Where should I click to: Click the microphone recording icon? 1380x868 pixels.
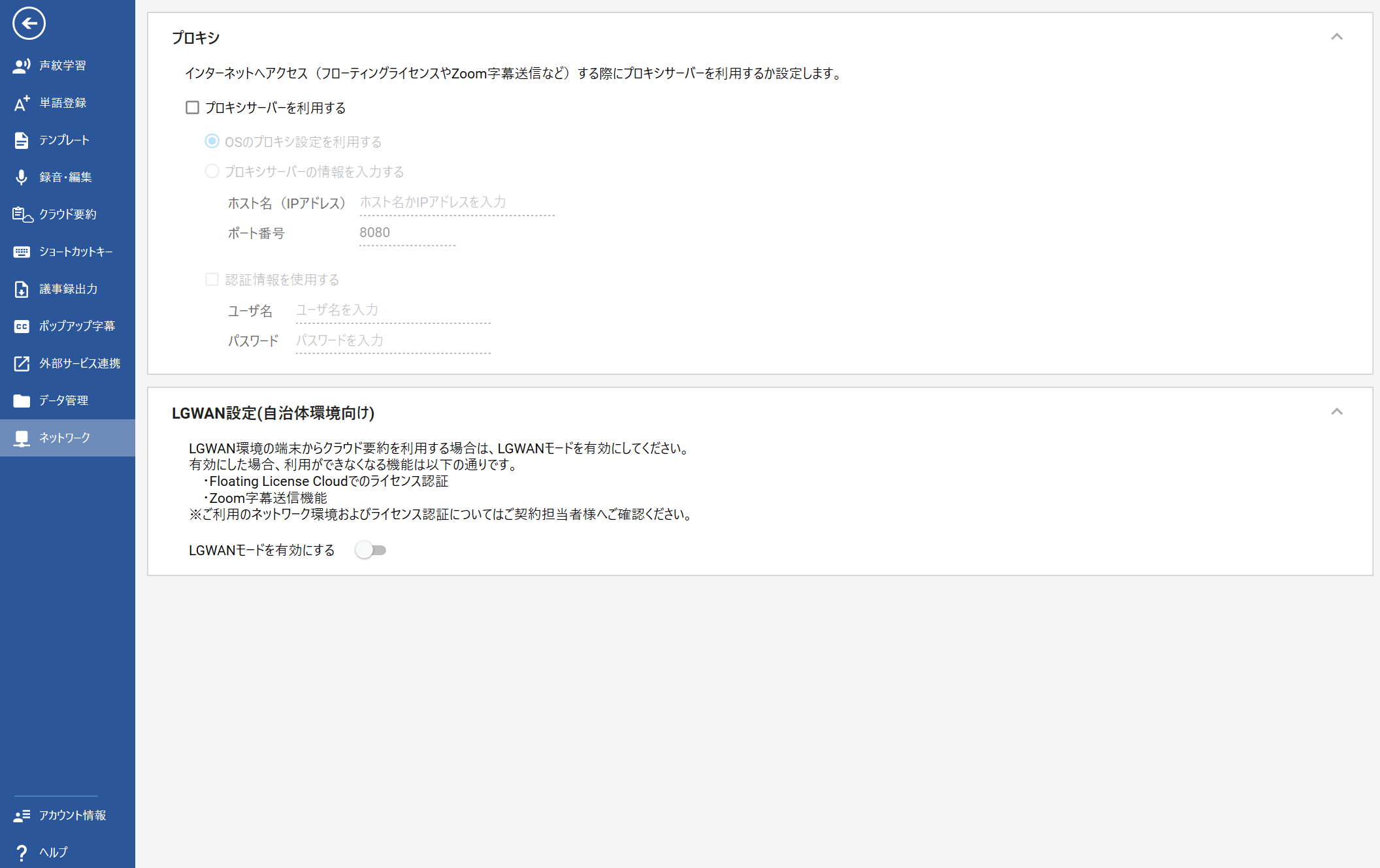22,177
